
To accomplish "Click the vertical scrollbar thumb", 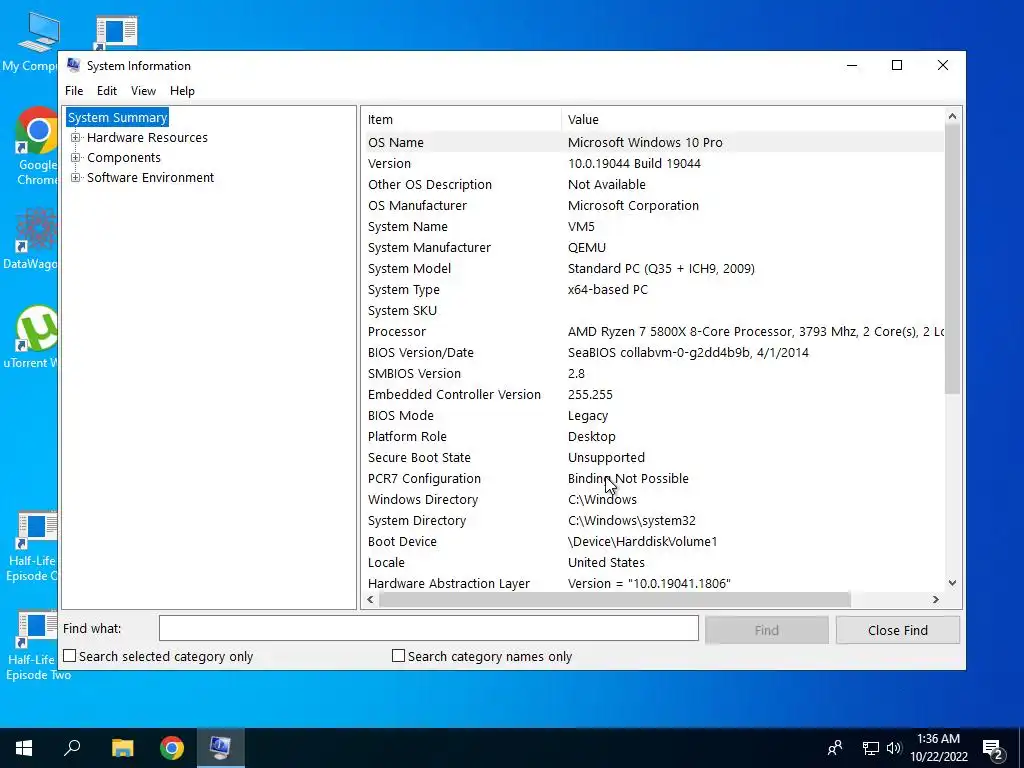I will (952, 259).
